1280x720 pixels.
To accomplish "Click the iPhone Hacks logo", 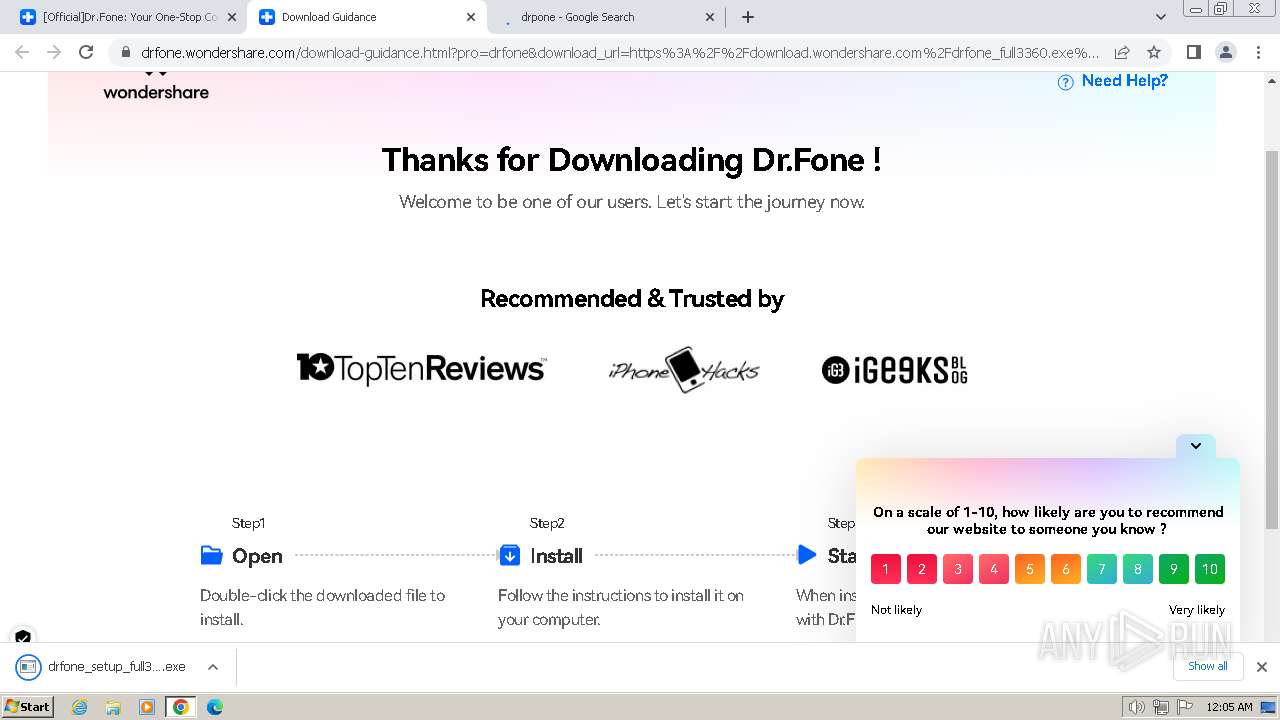I will [x=684, y=370].
